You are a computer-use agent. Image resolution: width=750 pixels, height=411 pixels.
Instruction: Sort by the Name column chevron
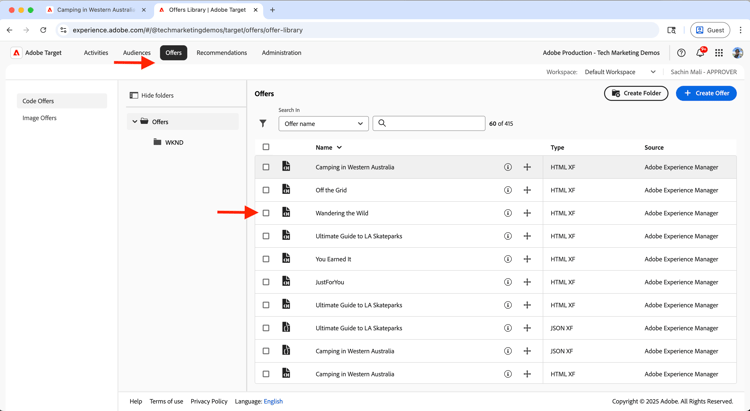(339, 147)
